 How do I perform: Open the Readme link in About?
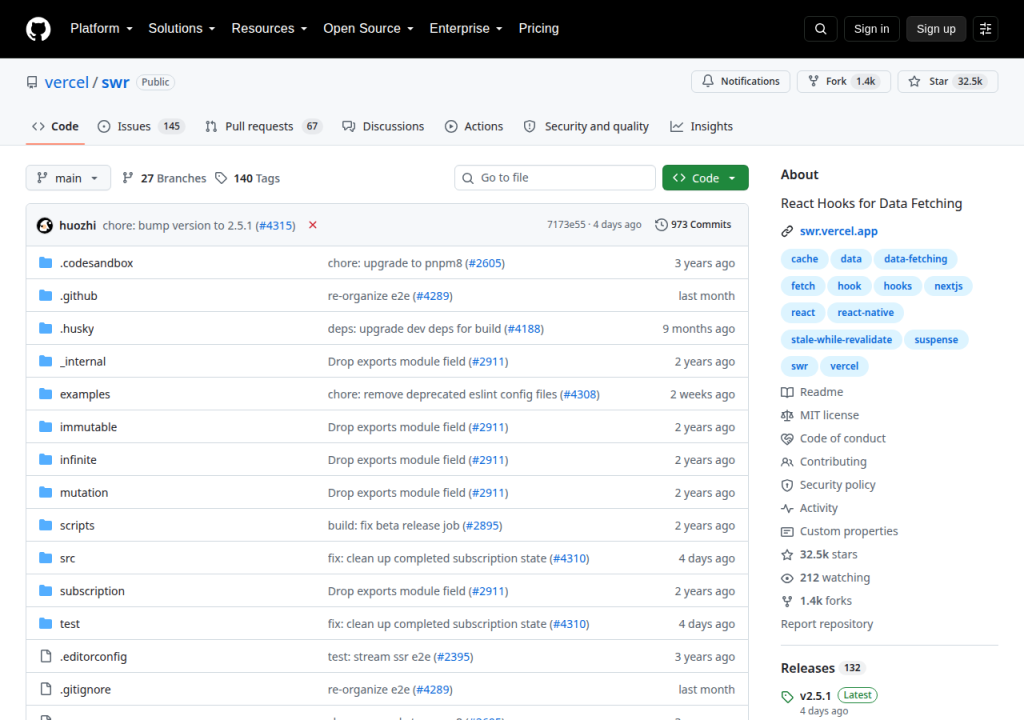pos(812,392)
